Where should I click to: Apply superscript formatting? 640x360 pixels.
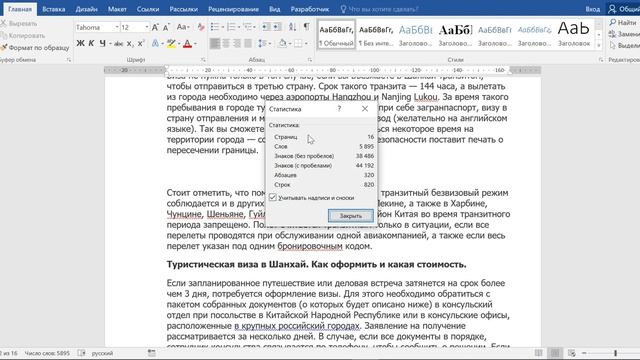[x=141, y=43]
